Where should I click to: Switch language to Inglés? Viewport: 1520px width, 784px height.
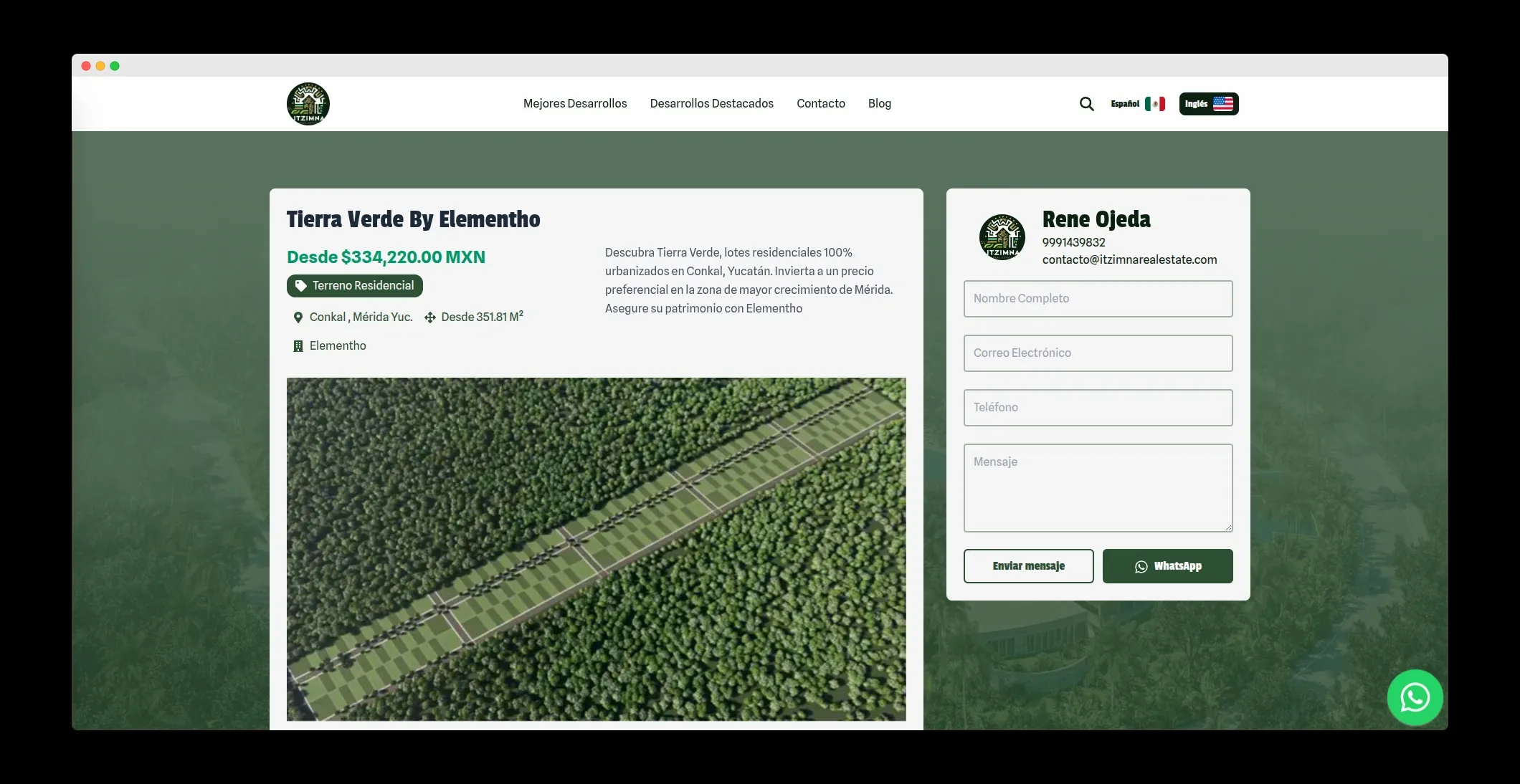point(1196,104)
